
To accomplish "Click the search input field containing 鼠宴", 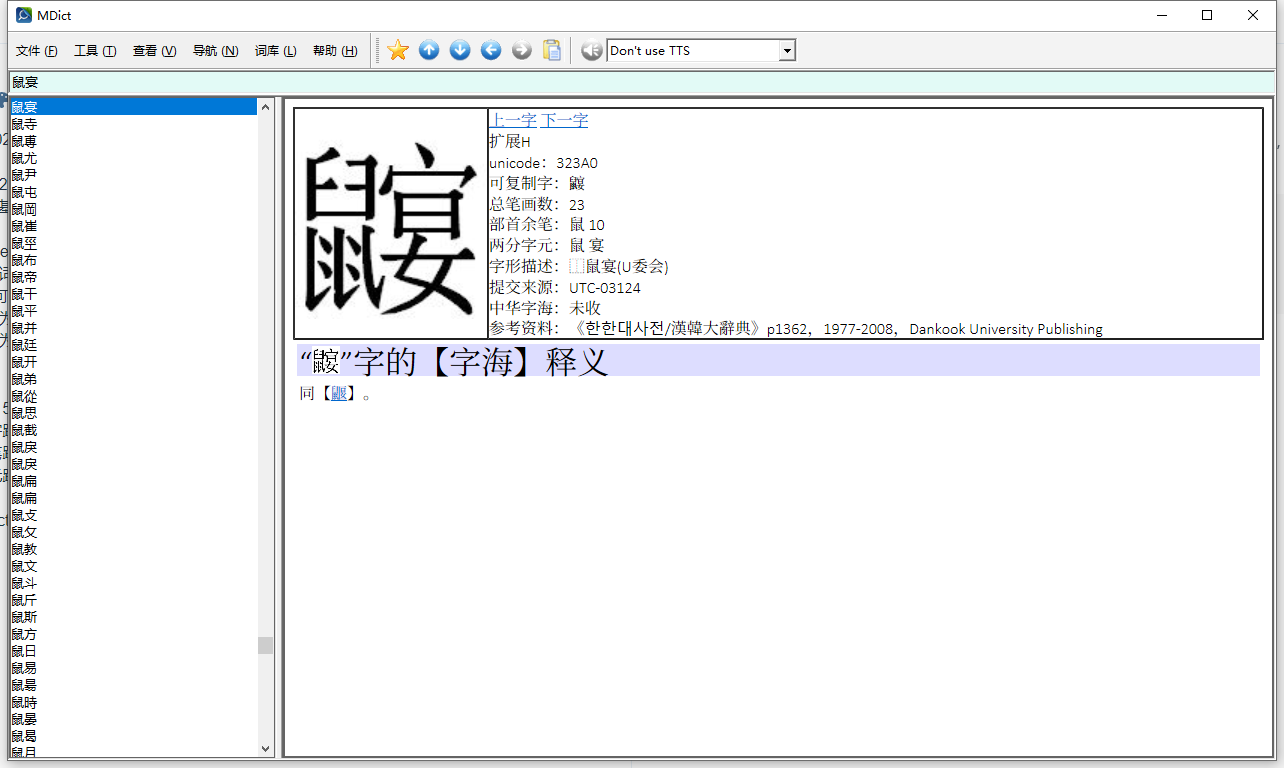I will click(x=640, y=82).
